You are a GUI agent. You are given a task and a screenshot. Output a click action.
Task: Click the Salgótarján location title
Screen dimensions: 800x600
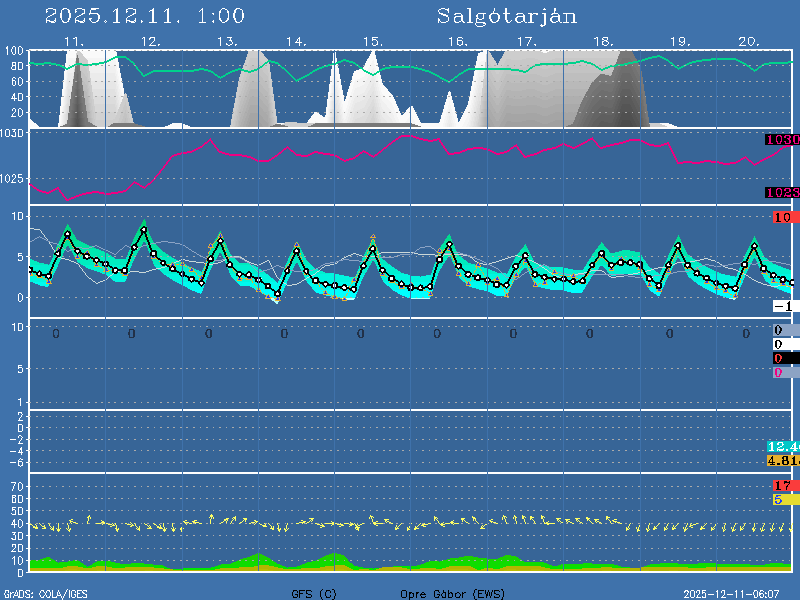(x=506, y=16)
